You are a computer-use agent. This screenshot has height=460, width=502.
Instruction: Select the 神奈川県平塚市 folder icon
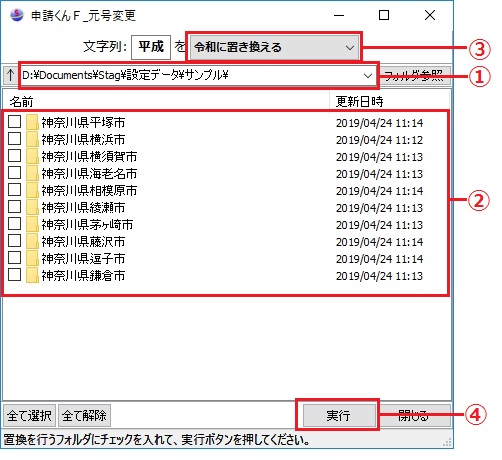[x=32, y=122]
